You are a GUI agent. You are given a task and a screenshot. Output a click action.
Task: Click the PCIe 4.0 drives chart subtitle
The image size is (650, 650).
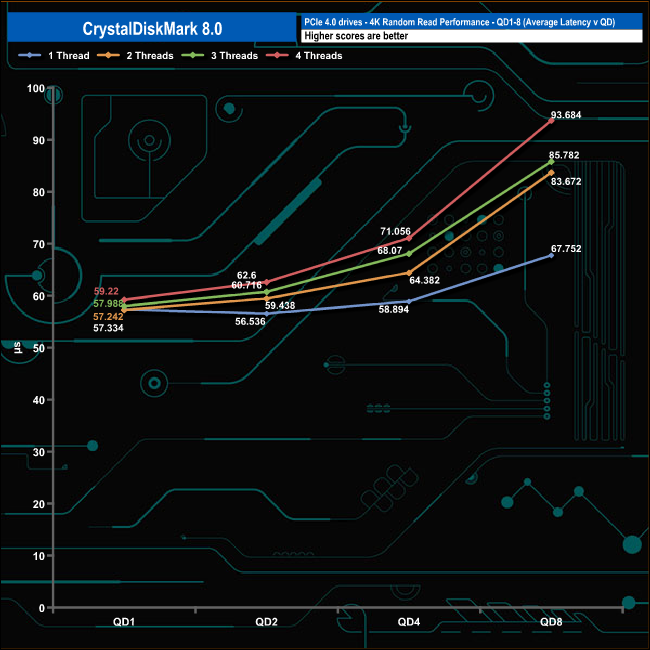click(x=459, y=22)
